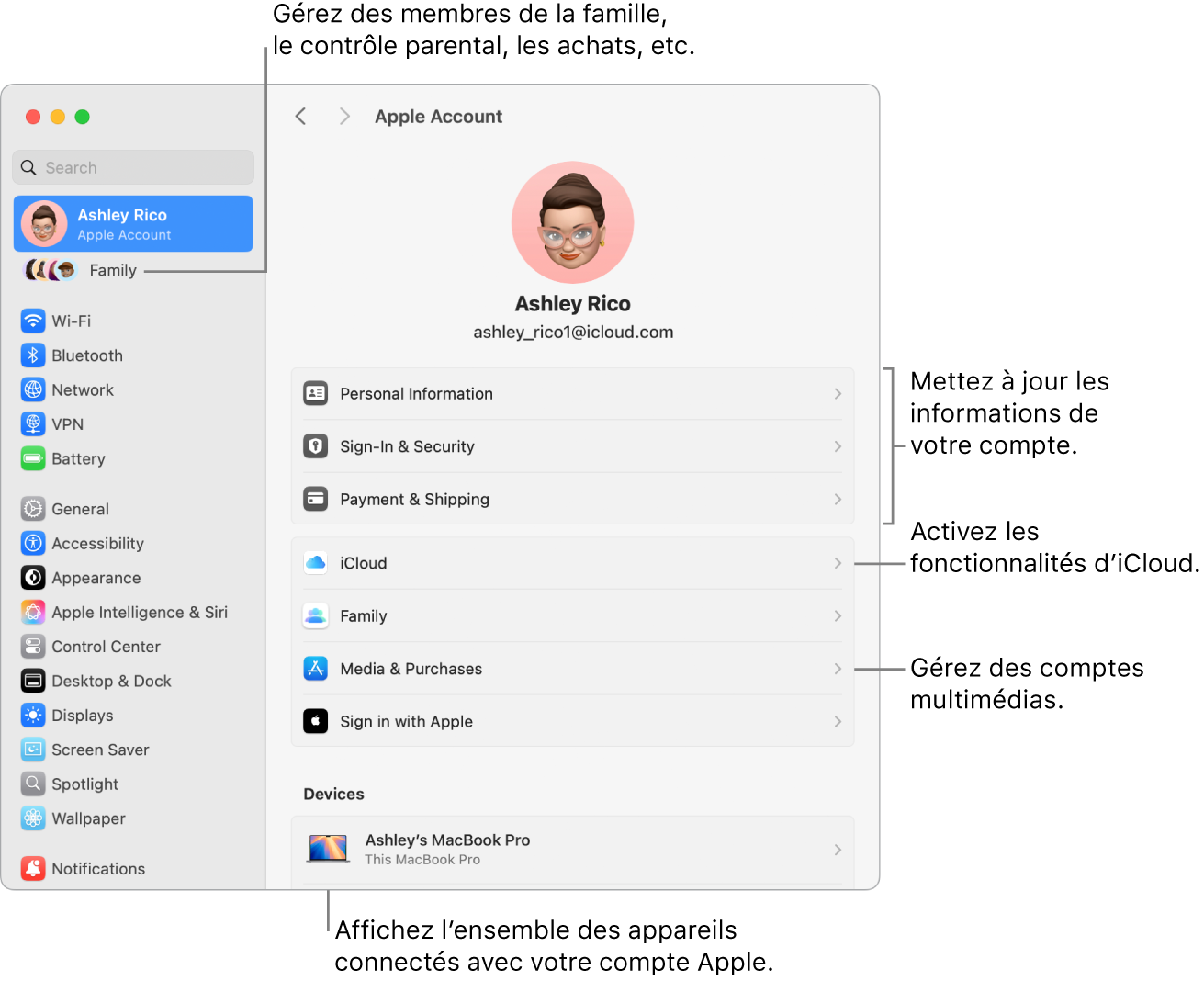Screen dimensions: 1204x981
Task: Click the Accessibility label in sidebar
Action: click(97, 543)
